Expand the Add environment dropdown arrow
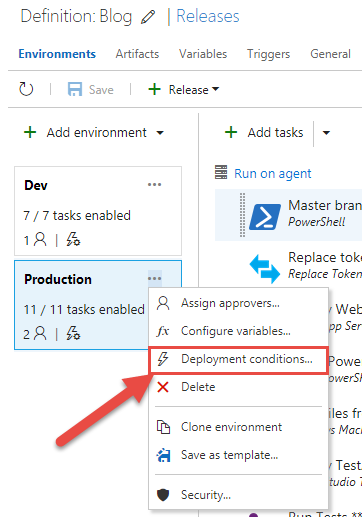This screenshot has height=517, width=362. pos(160,133)
